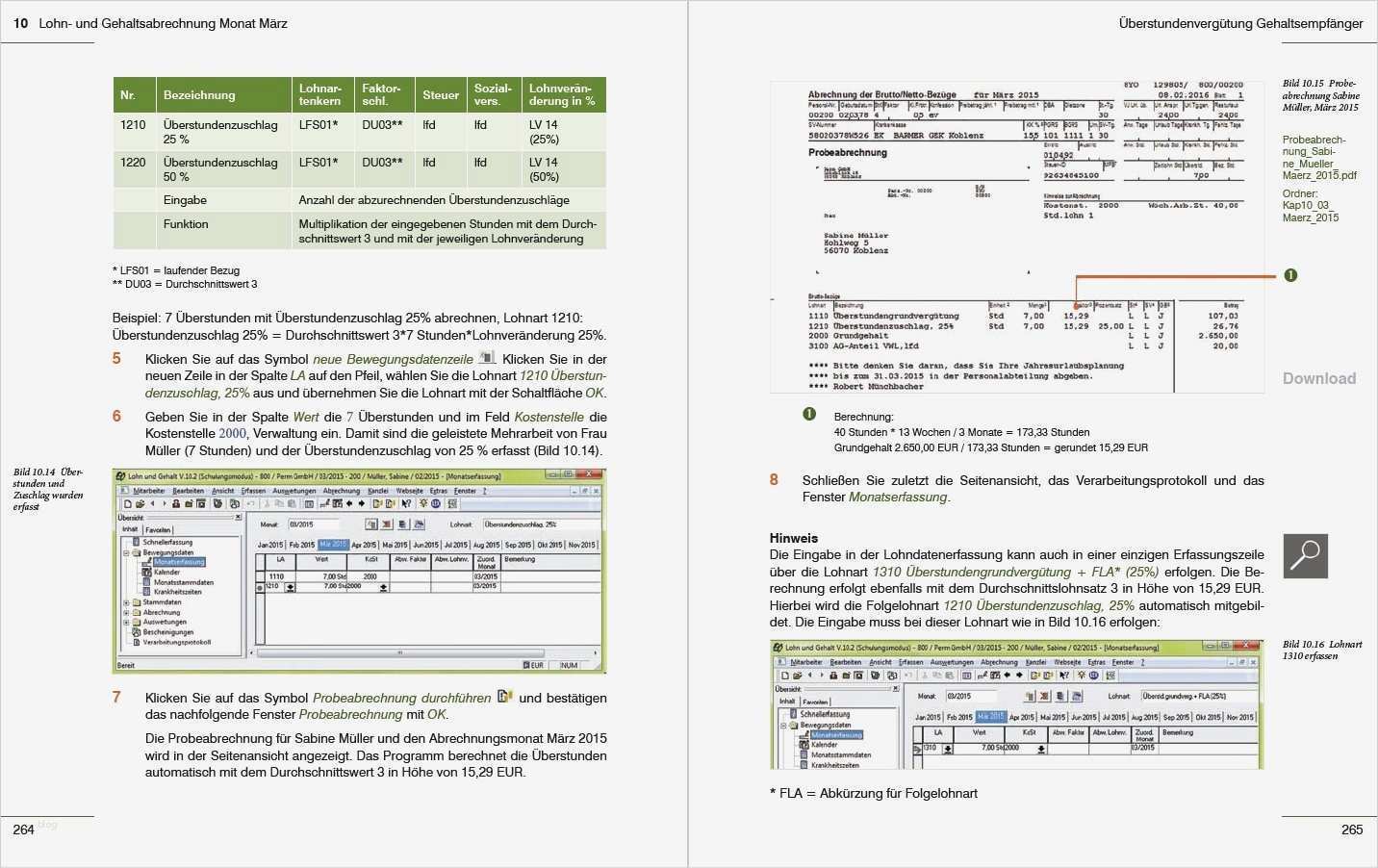
Task: Close the Übersicht panel in Bild 10.14 window
Action: (238, 517)
